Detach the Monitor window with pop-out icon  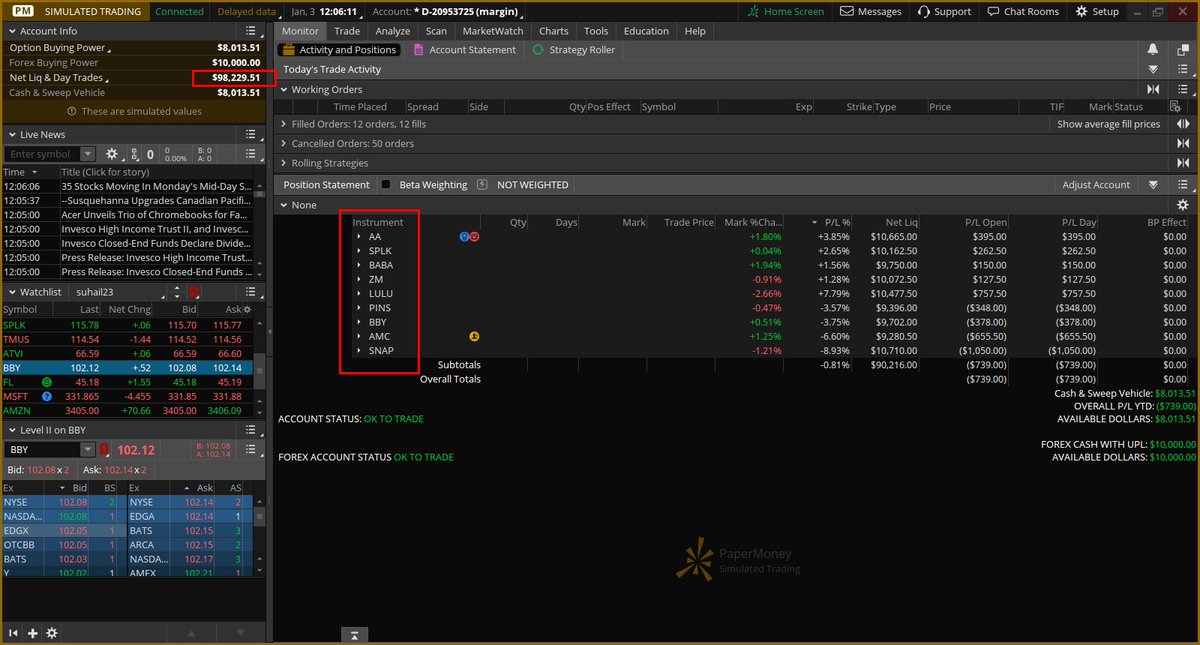point(1183,49)
